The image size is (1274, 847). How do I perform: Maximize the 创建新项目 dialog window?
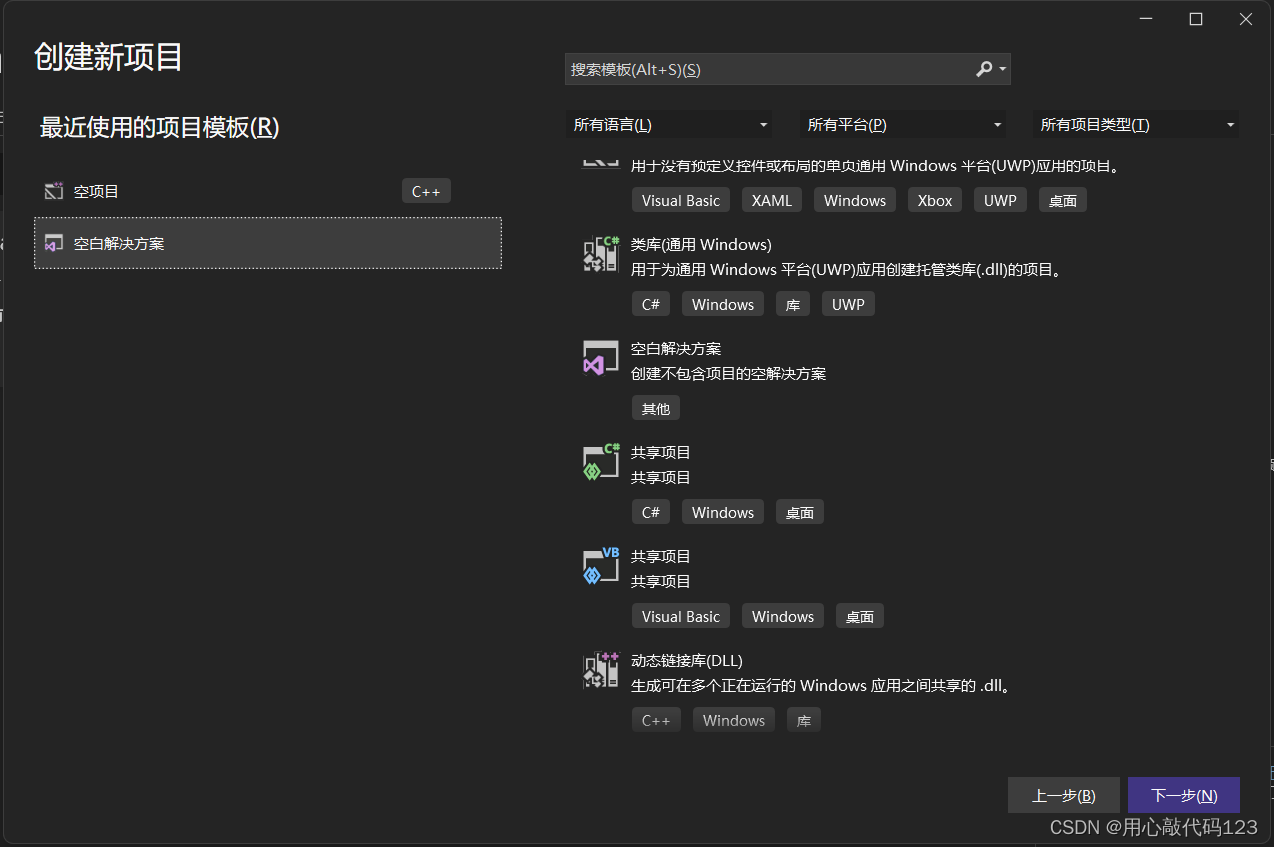(x=1195, y=19)
